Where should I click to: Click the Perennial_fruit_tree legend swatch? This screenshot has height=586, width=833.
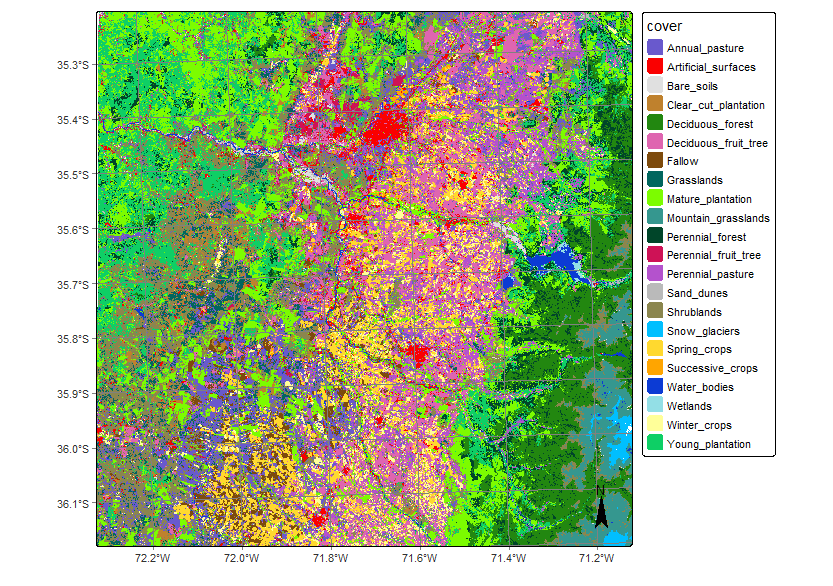coord(655,255)
